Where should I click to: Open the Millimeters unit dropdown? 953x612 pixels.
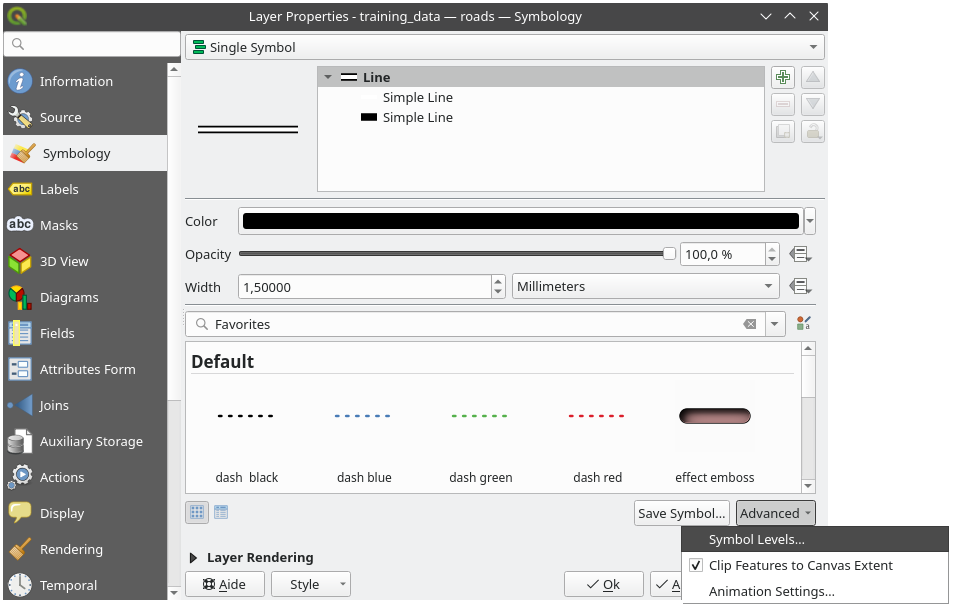(x=645, y=287)
